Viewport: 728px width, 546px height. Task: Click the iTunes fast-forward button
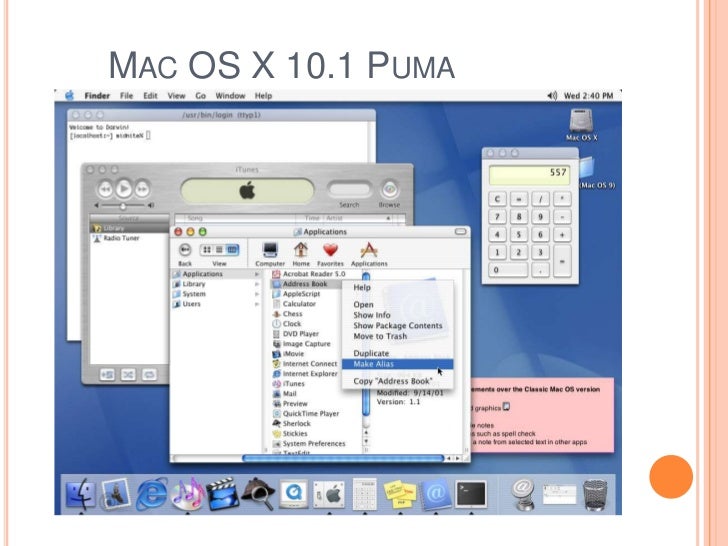(x=142, y=189)
